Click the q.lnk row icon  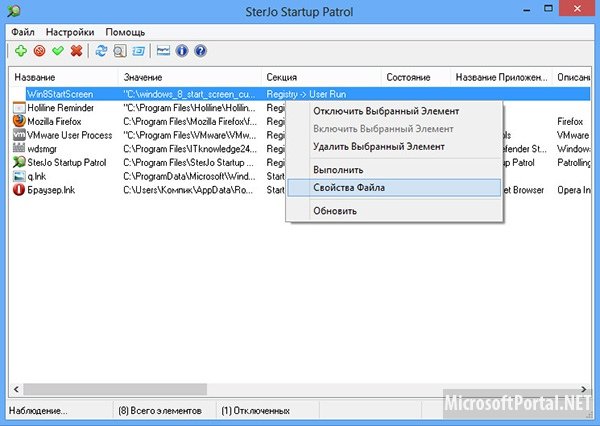click(19, 176)
